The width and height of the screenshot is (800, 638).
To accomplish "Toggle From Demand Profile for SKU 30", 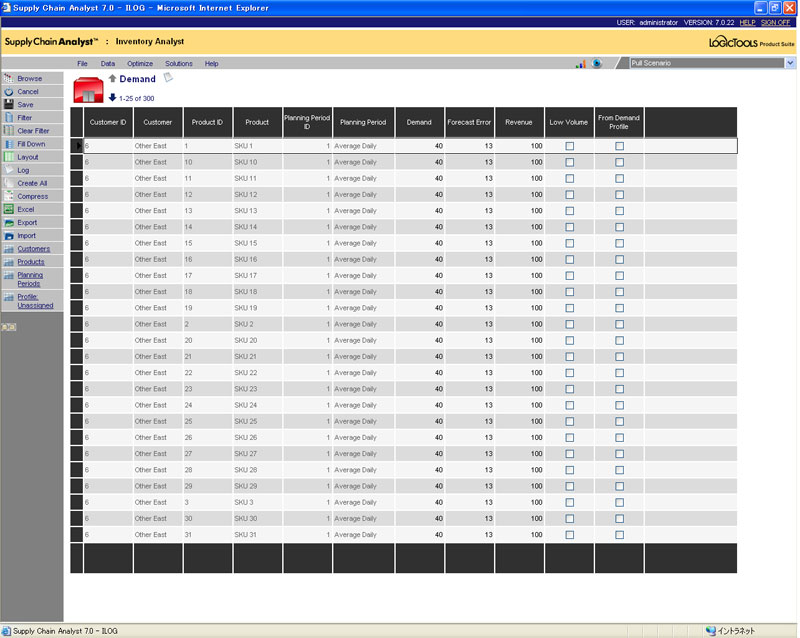I will pos(619,519).
